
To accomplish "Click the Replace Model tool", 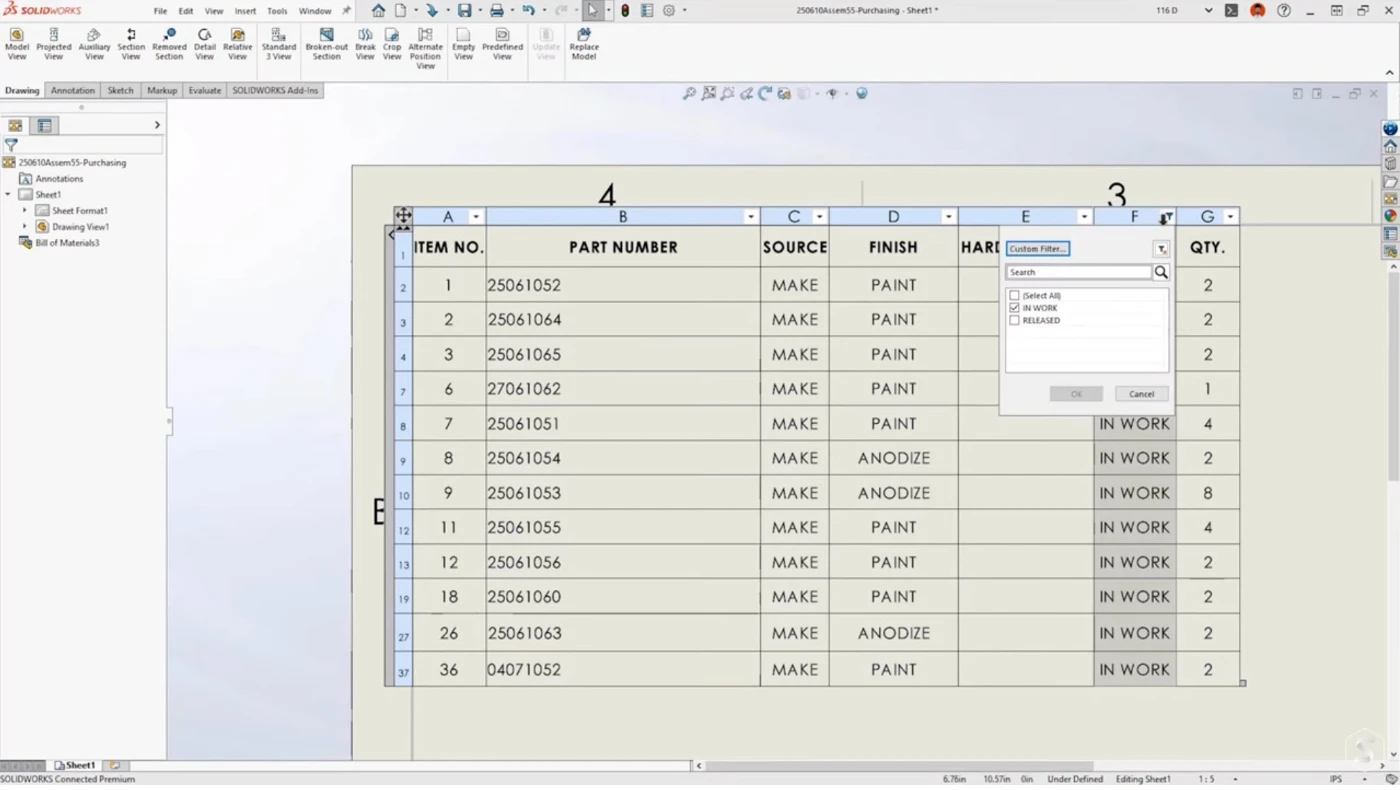I will coord(583,45).
